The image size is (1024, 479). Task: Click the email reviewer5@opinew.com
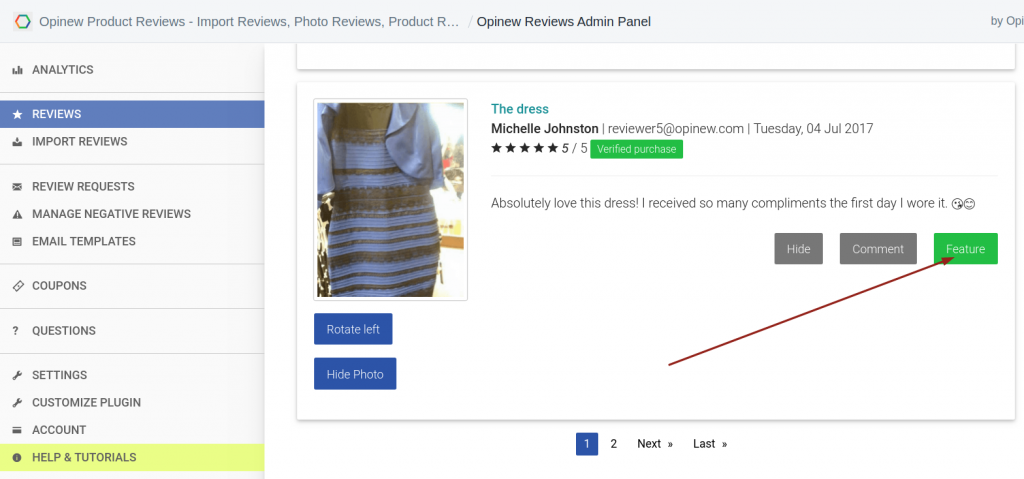pyautogui.click(x=676, y=129)
